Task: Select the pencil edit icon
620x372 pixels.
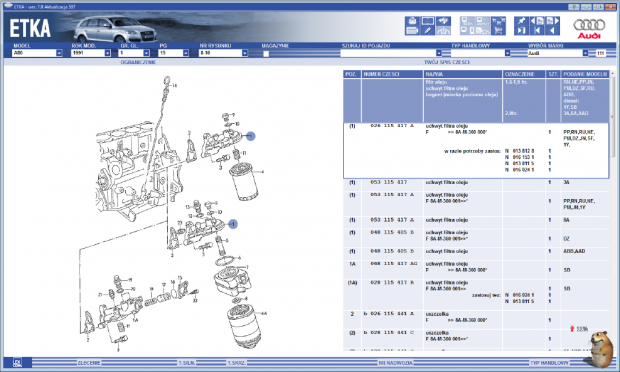Action: [x=428, y=30]
